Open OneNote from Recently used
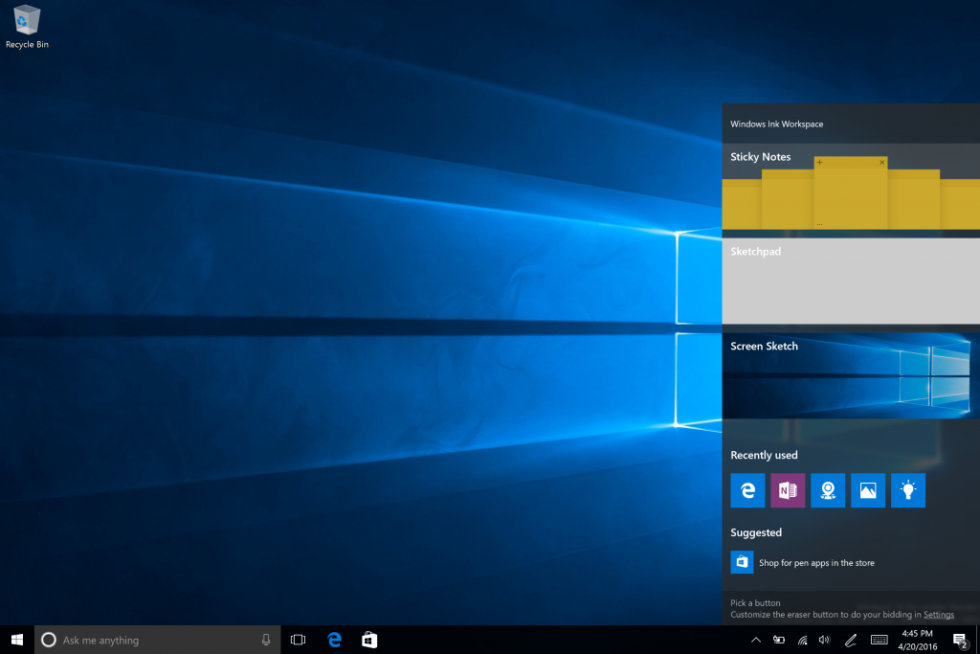The image size is (980, 654). (787, 490)
